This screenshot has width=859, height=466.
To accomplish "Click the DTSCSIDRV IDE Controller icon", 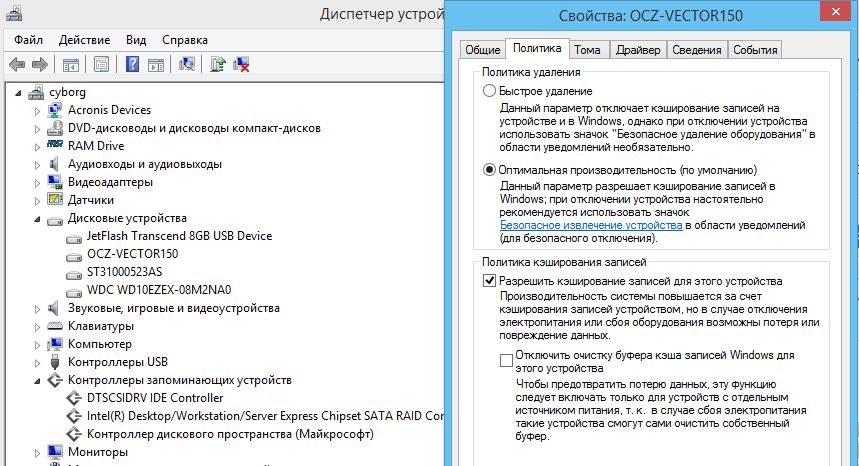I will coord(73,398).
